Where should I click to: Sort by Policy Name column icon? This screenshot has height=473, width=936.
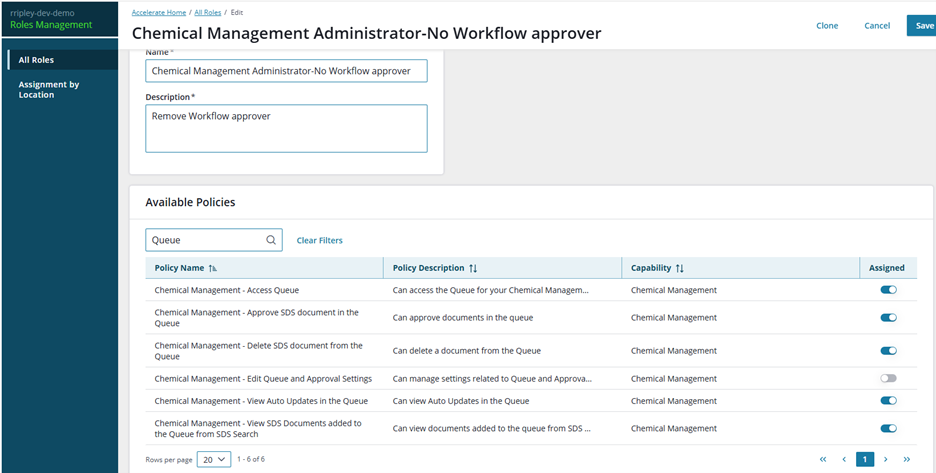click(213, 268)
